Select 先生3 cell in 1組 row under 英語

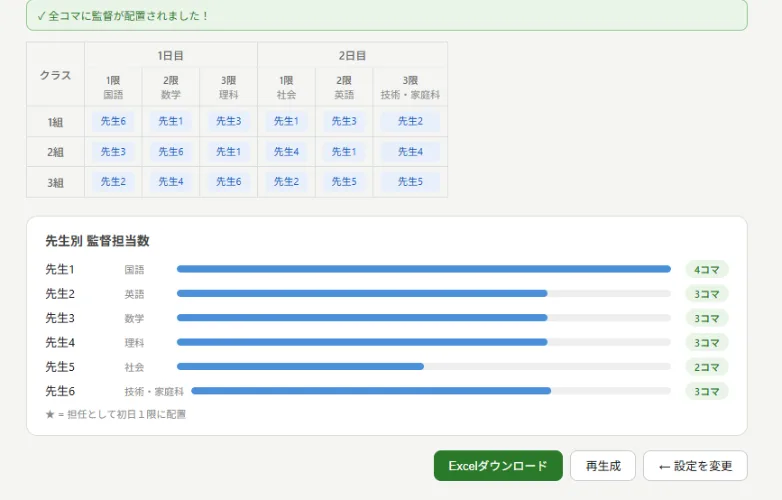pyautogui.click(x=344, y=121)
